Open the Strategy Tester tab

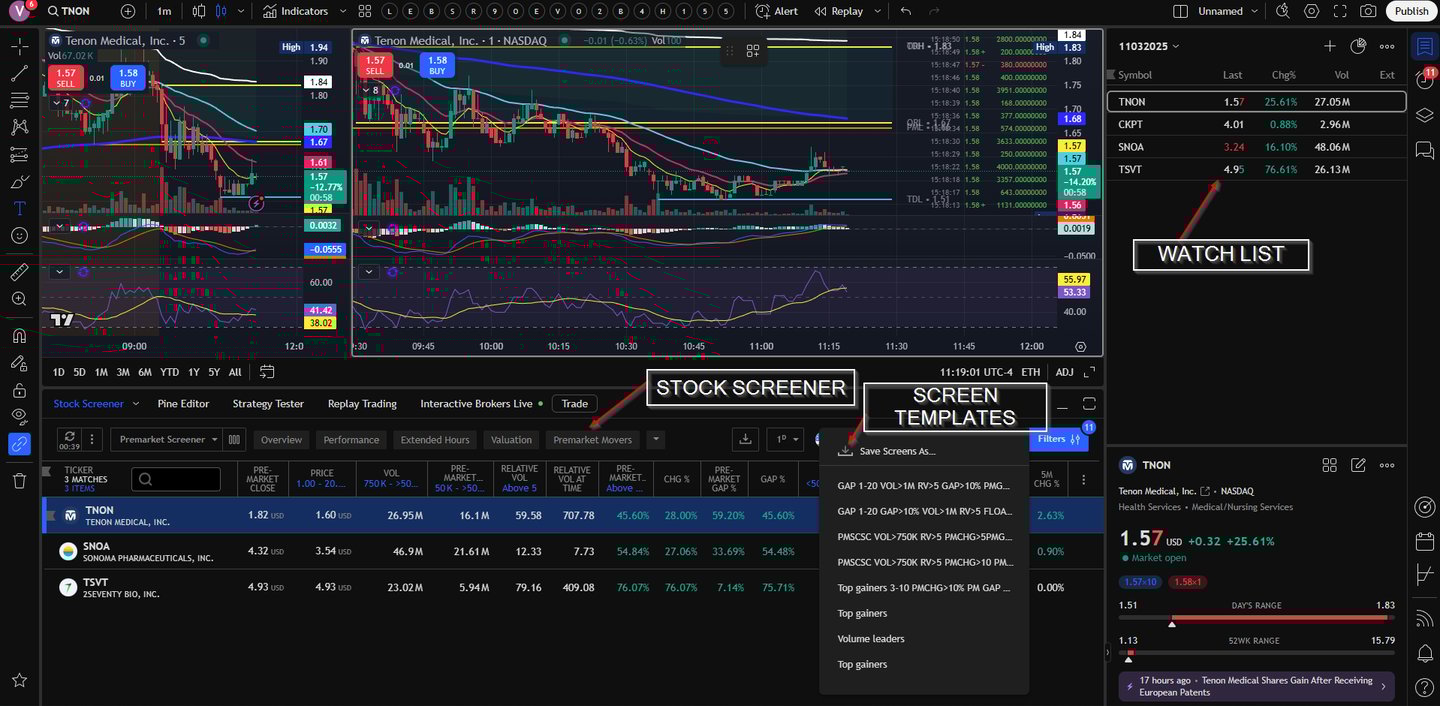click(x=268, y=404)
